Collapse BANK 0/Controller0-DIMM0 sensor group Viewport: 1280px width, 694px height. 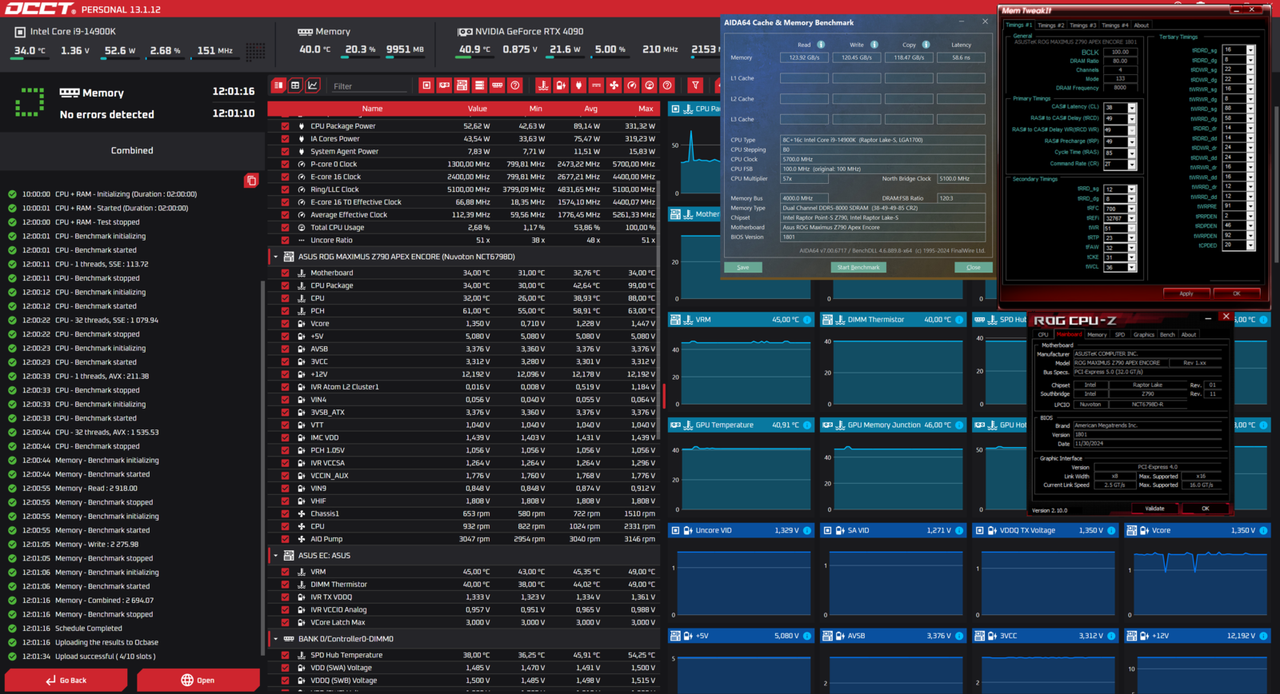point(276,638)
